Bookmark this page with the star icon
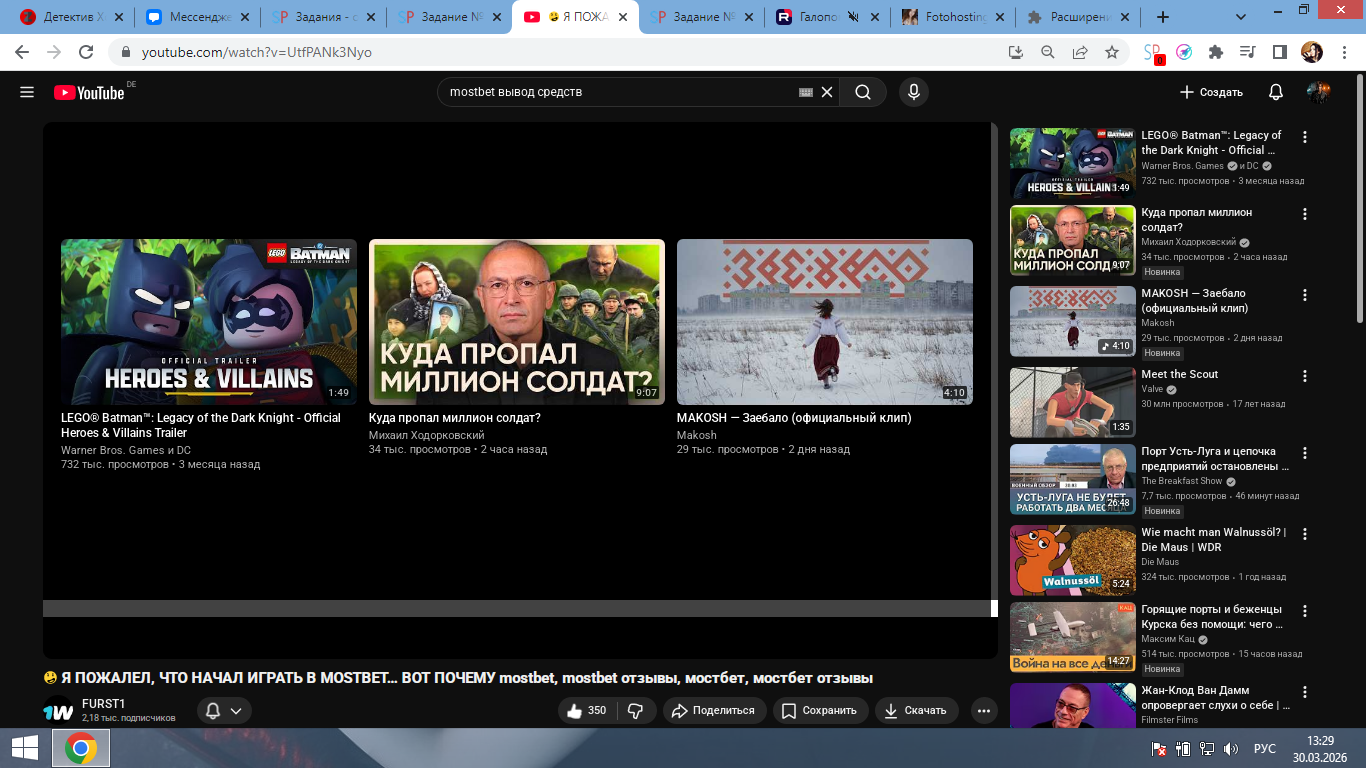 click(x=1111, y=52)
